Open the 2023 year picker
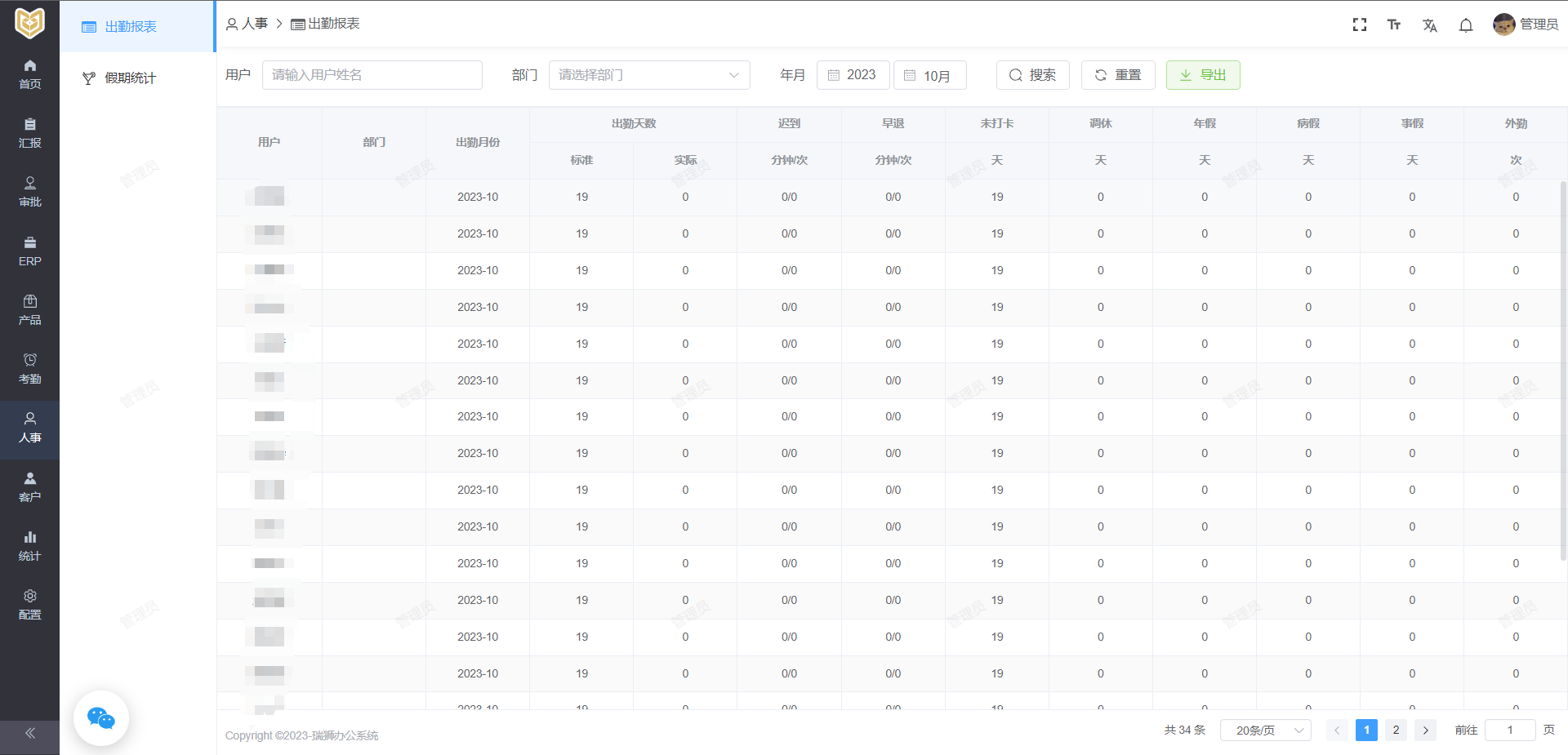Image resolution: width=1568 pixels, height=755 pixels. coord(853,75)
